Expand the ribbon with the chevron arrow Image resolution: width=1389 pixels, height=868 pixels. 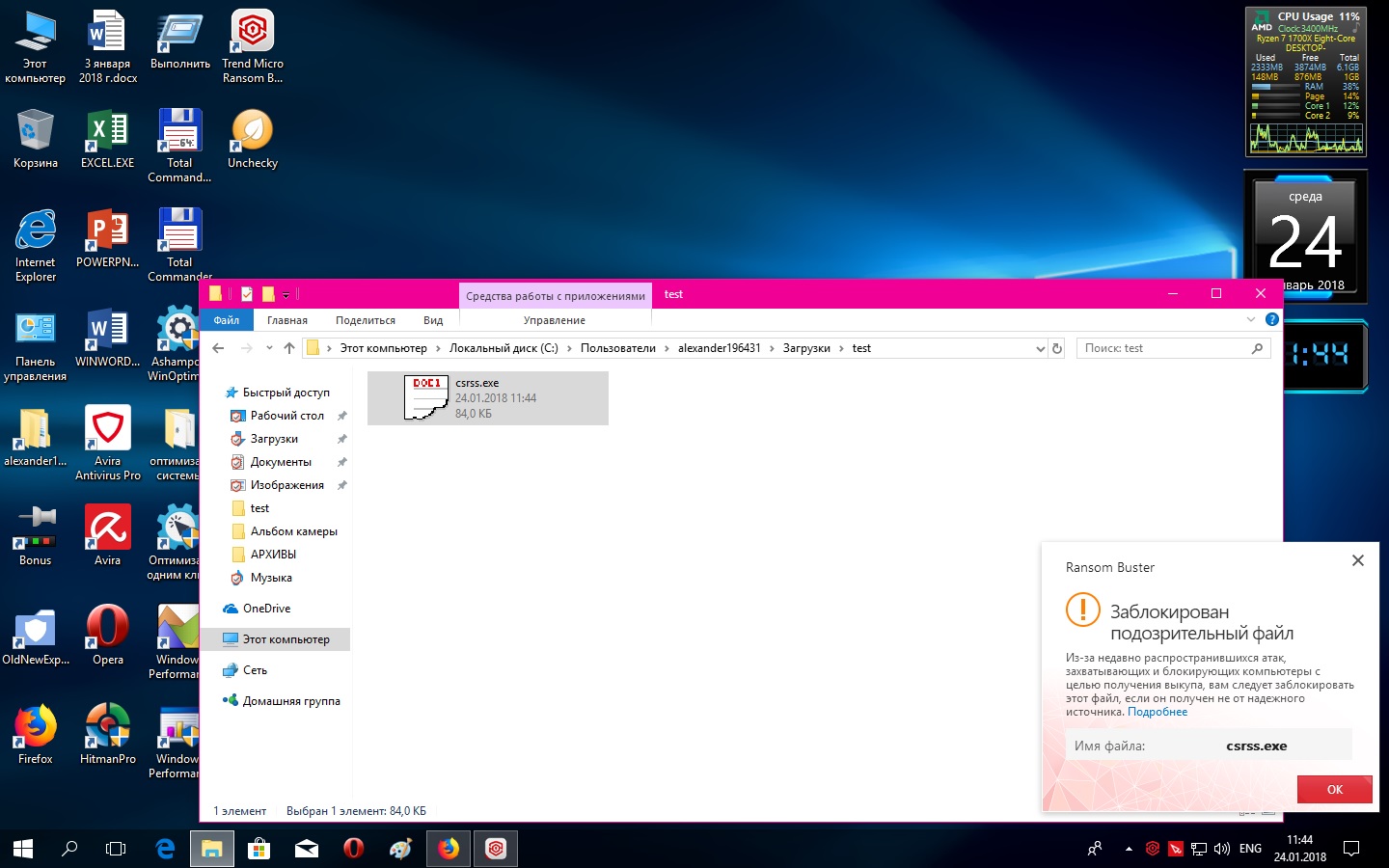[1251, 319]
